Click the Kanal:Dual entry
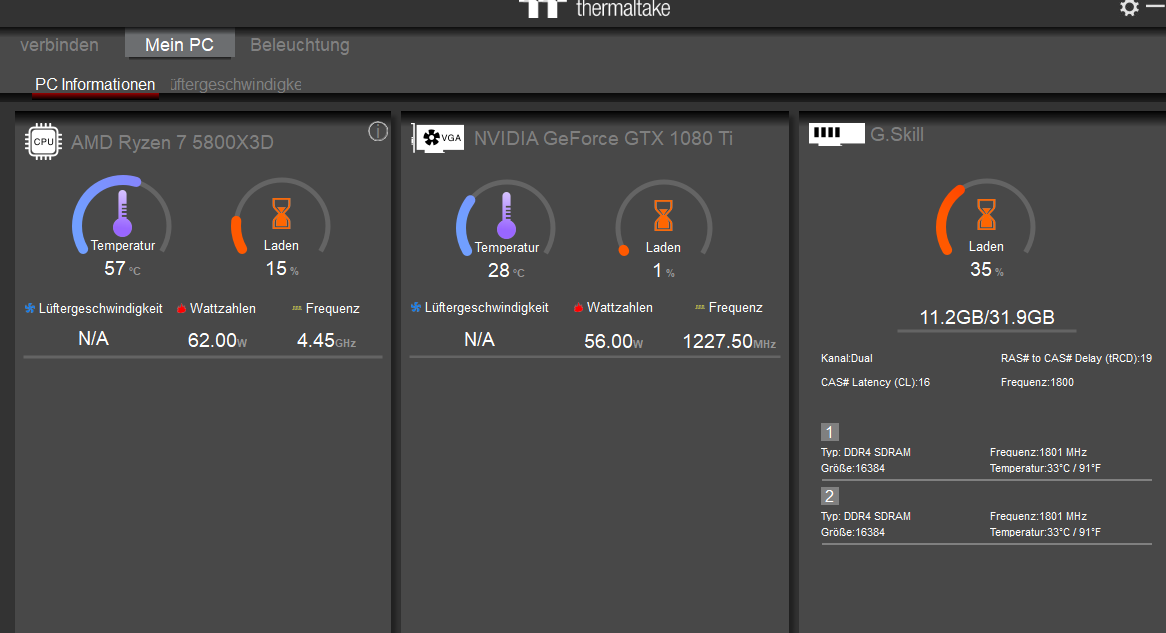The width and height of the screenshot is (1166, 633). click(847, 359)
